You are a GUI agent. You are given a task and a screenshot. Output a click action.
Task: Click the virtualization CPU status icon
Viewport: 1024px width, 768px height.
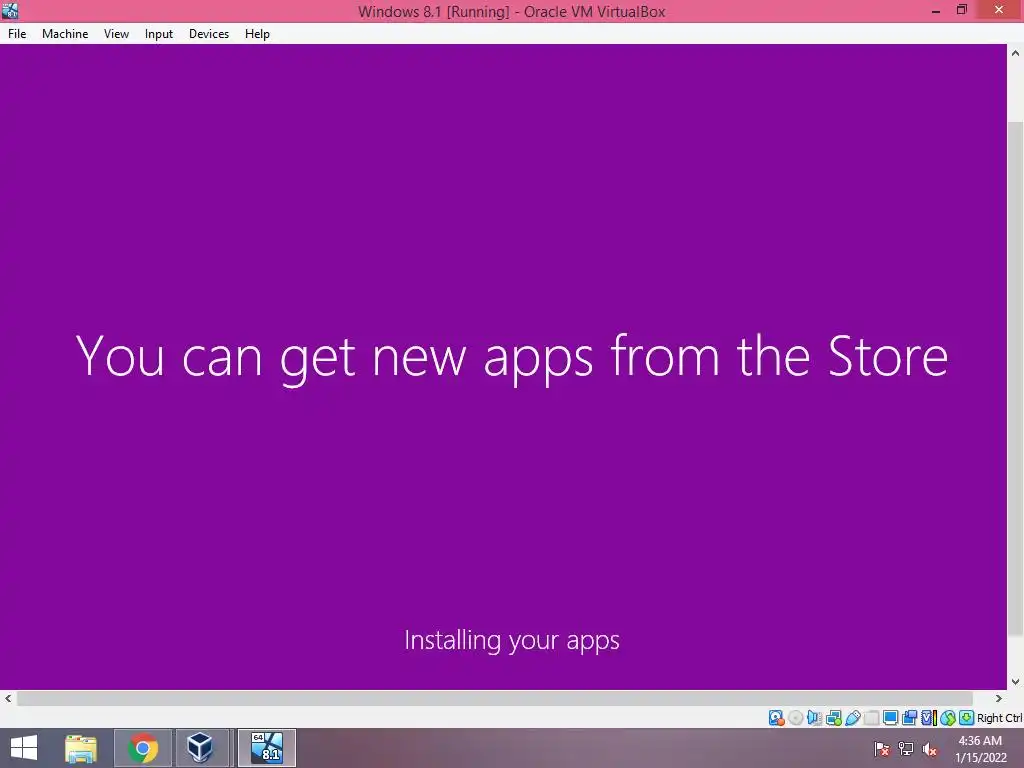click(929, 718)
